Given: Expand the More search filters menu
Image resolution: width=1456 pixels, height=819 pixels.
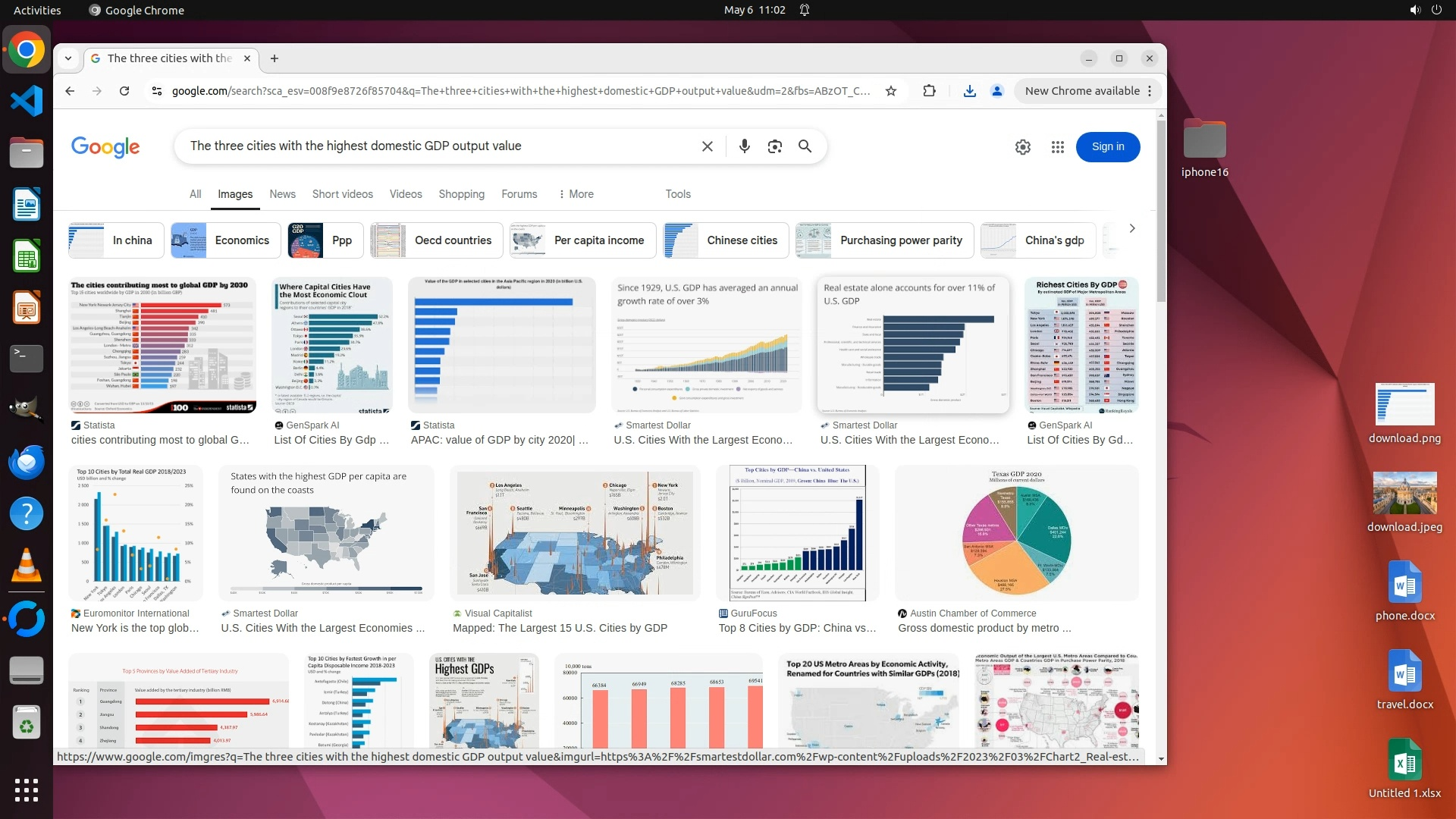Looking at the screenshot, I should point(576,194).
